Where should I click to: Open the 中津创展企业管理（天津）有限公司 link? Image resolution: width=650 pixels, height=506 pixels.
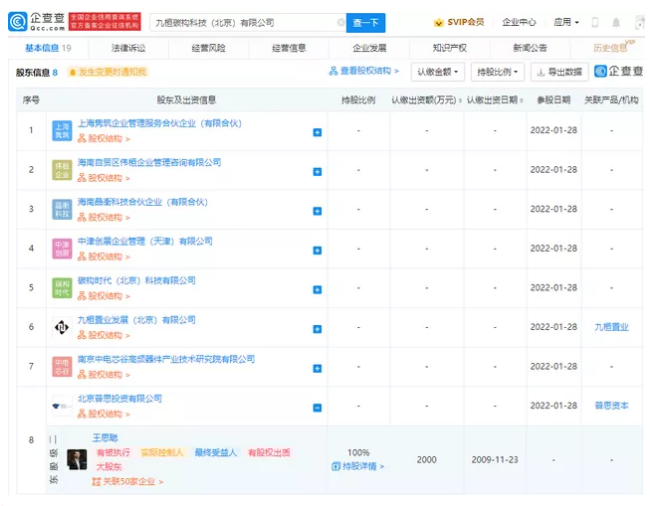145,241
